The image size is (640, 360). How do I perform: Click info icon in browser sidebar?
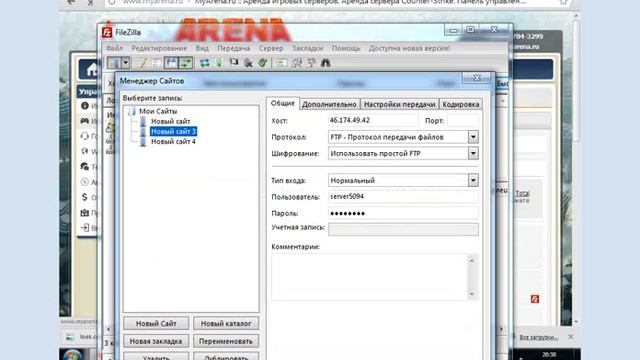(x=85, y=106)
